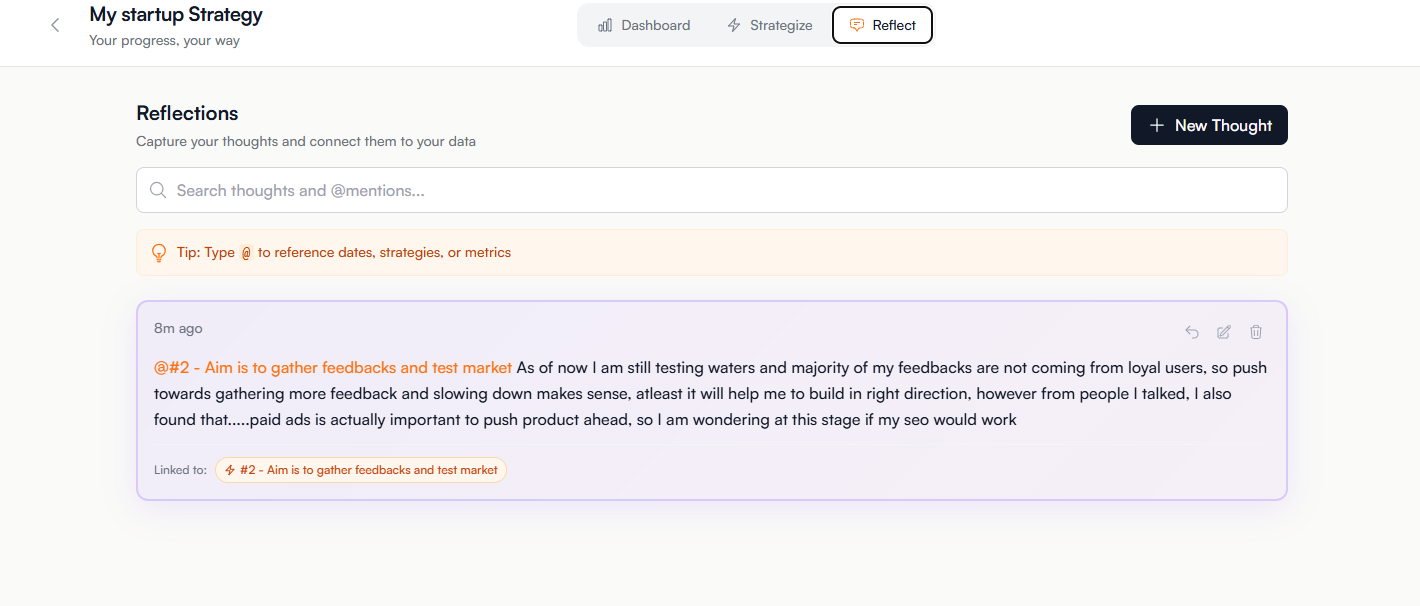Create a New Thought
This screenshot has width=1420, height=606.
click(1209, 125)
